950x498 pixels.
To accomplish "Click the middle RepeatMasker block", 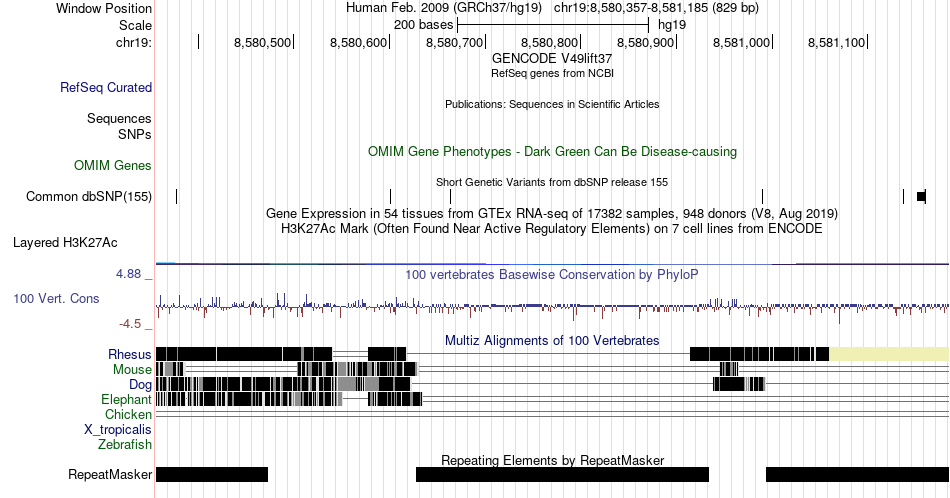I will [x=562, y=474].
